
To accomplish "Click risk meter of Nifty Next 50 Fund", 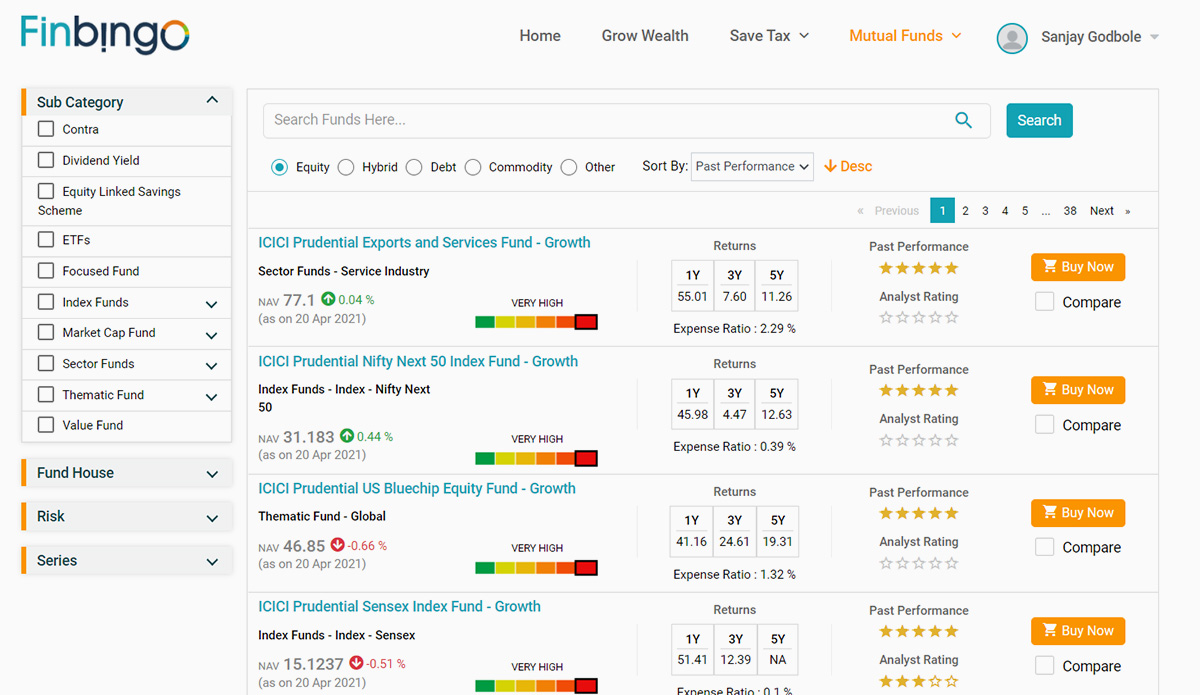I will coord(536,459).
